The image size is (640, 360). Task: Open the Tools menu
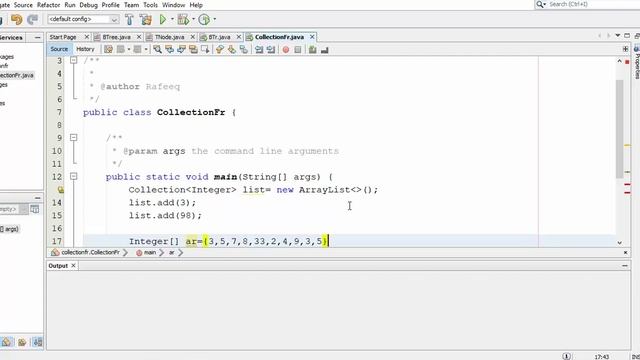point(150,5)
